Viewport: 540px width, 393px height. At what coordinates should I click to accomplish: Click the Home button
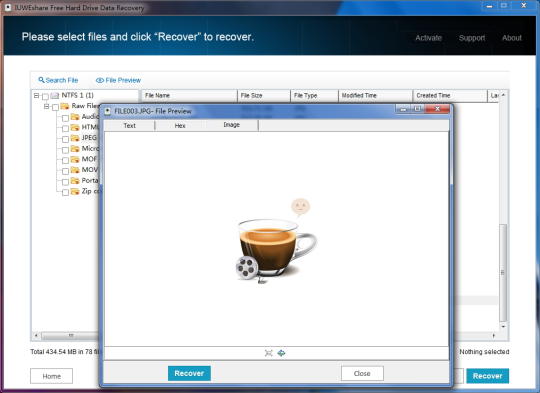pyautogui.click(x=52, y=376)
